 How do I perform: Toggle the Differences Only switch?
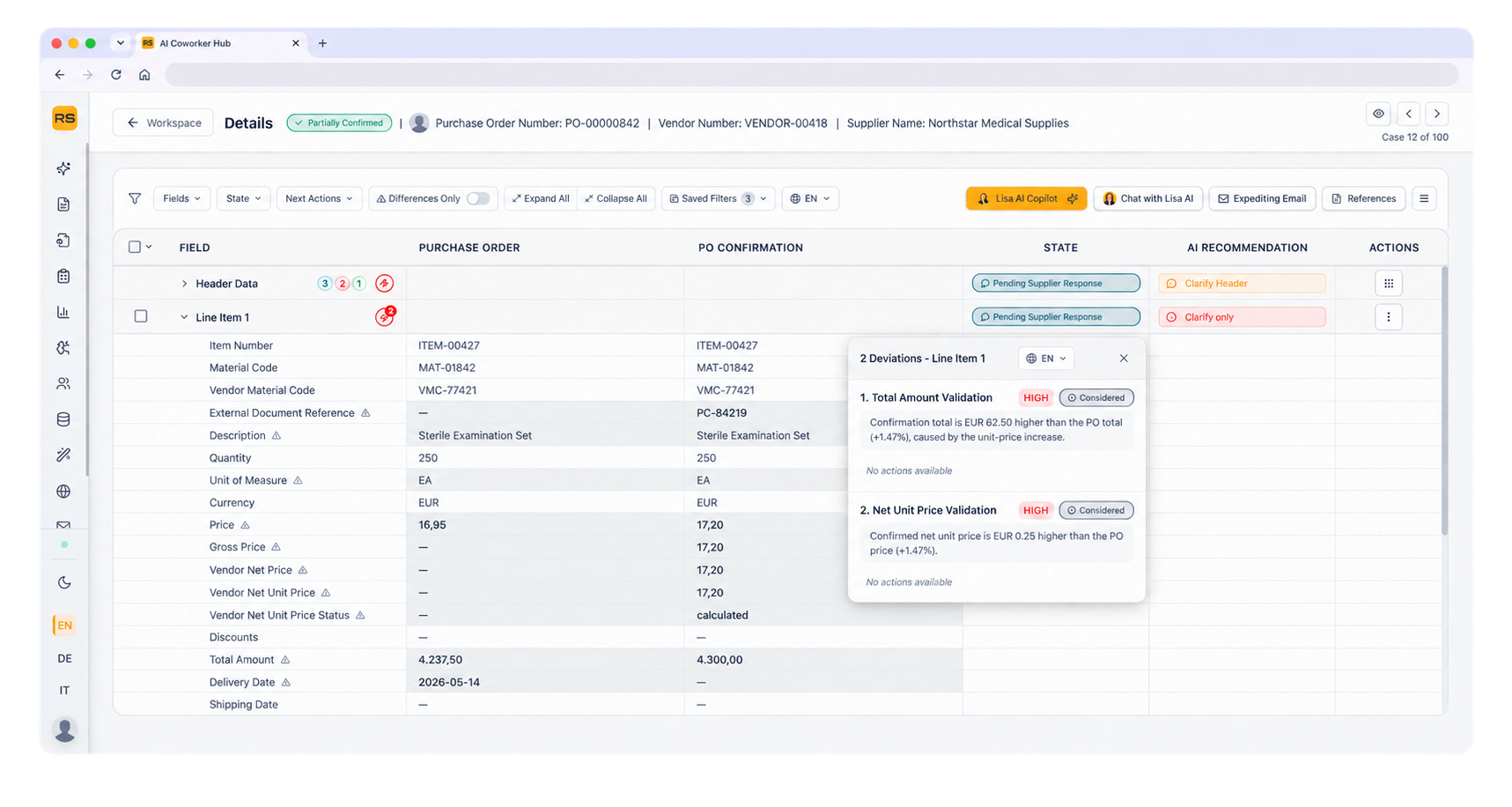tap(478, 198)
